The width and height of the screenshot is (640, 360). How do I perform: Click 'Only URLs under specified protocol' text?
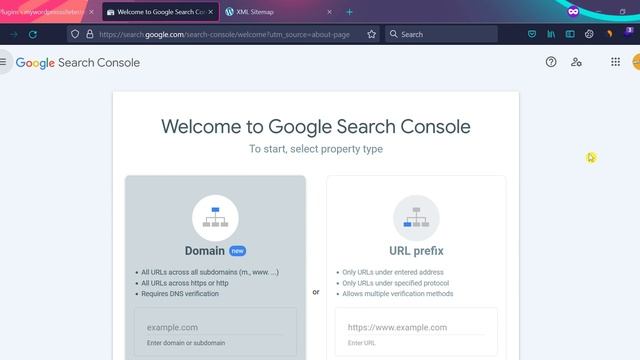(396, 283)
